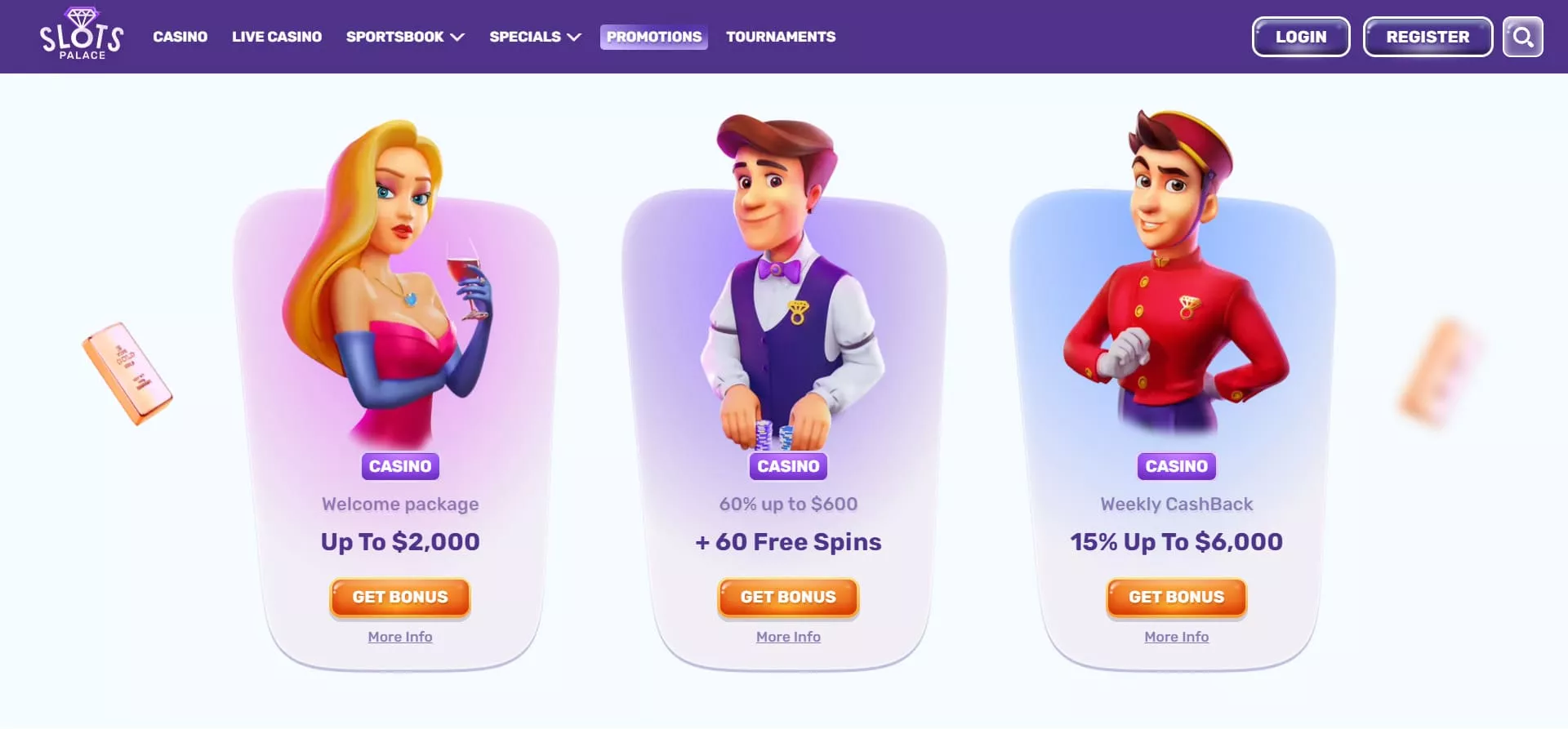Click the gold bar decoration icon
Viewport: 1568px width, 729px height.
tap(127, 373)
